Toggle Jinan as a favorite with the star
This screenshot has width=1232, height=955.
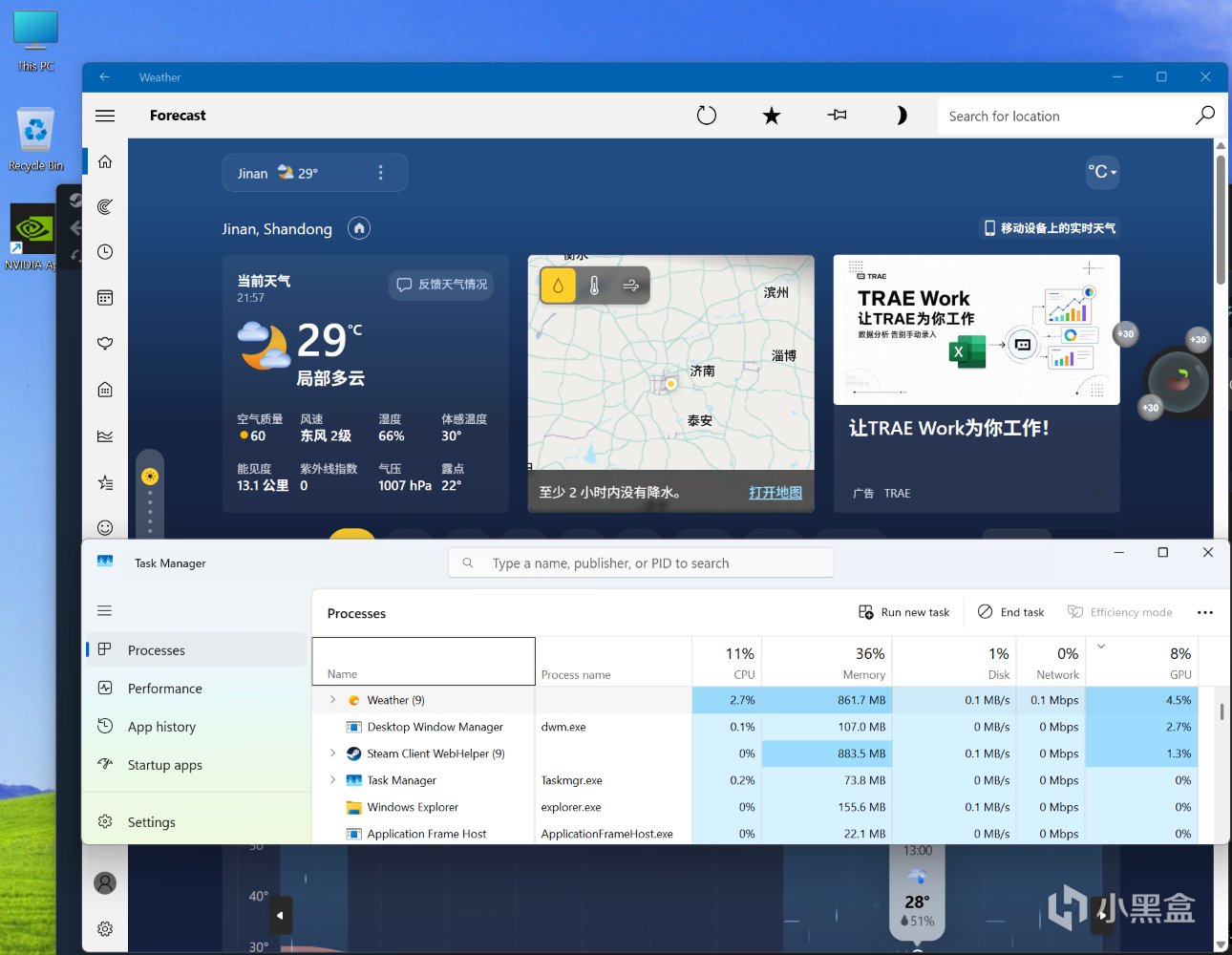pos(772,116)
